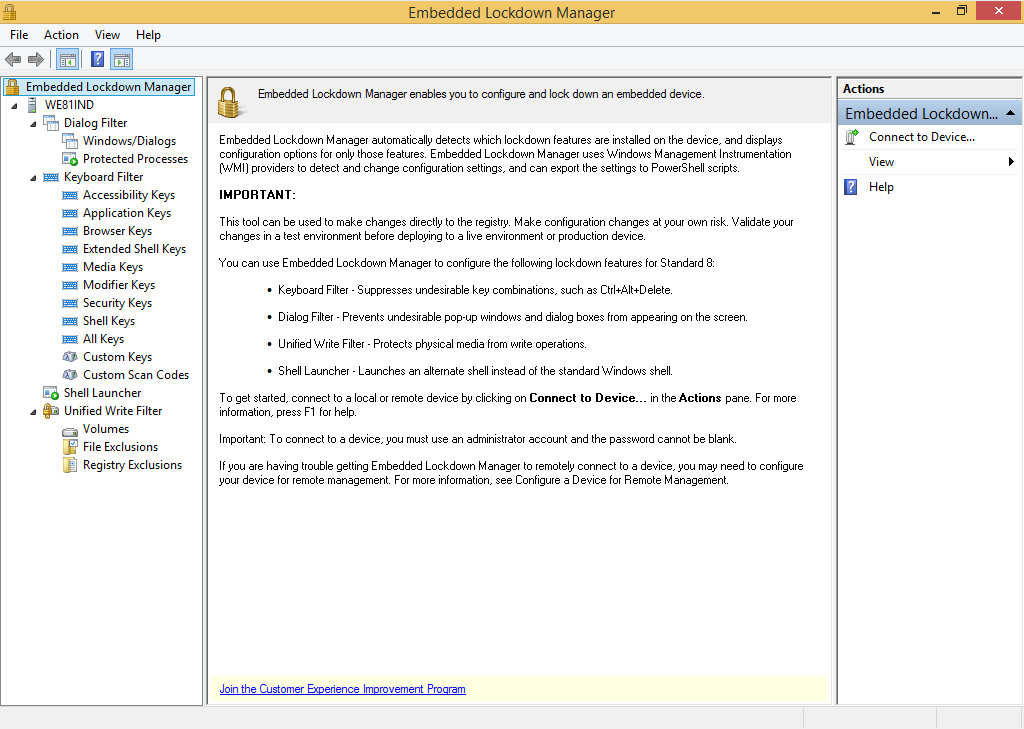Toggle the console tree pane toolbar icon

(68, 59)
